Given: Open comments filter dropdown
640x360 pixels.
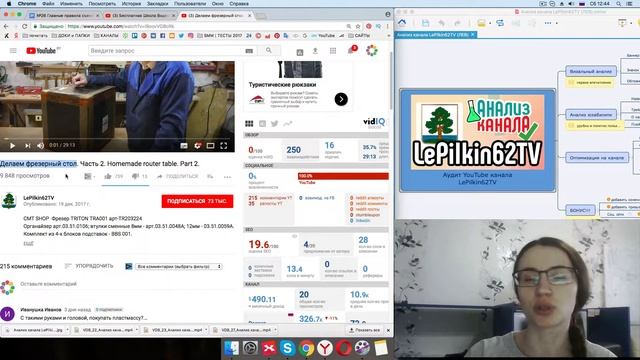Looking at the screenshot, I should pyautogui.click(x=179, y=267).
